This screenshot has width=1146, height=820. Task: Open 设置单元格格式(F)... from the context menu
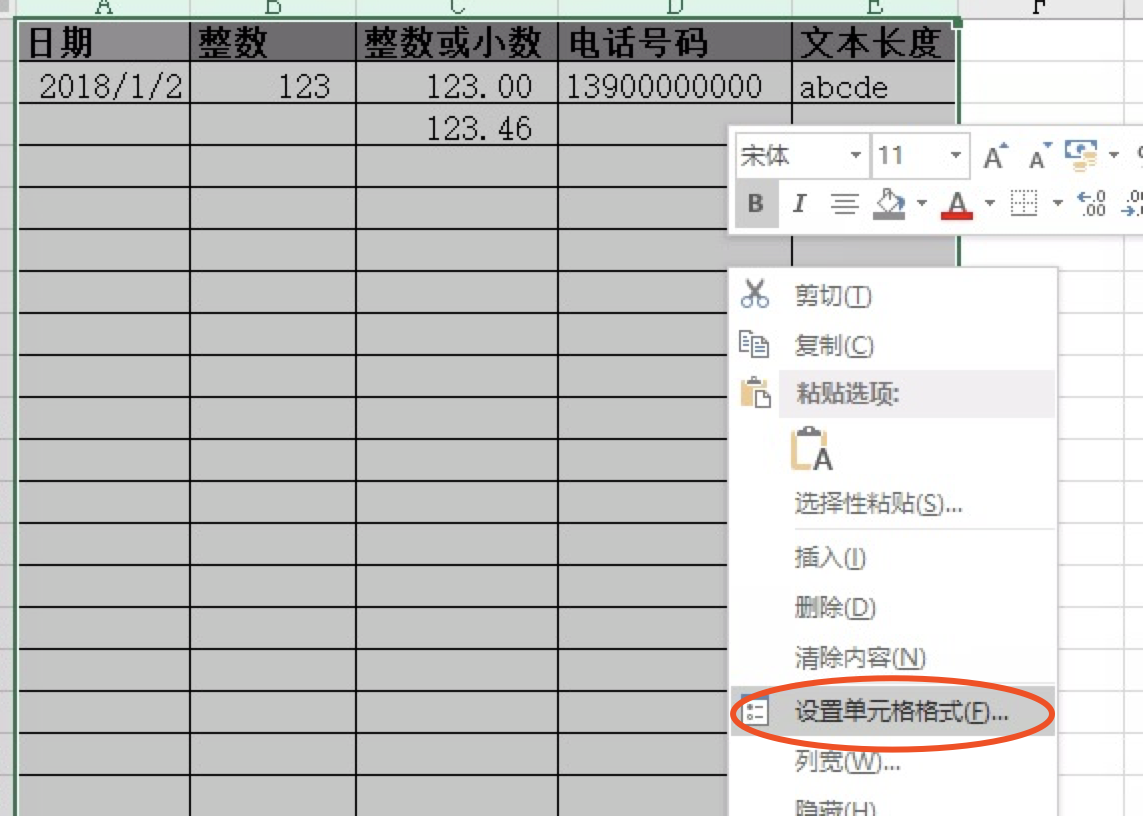(x=893, y=711)
